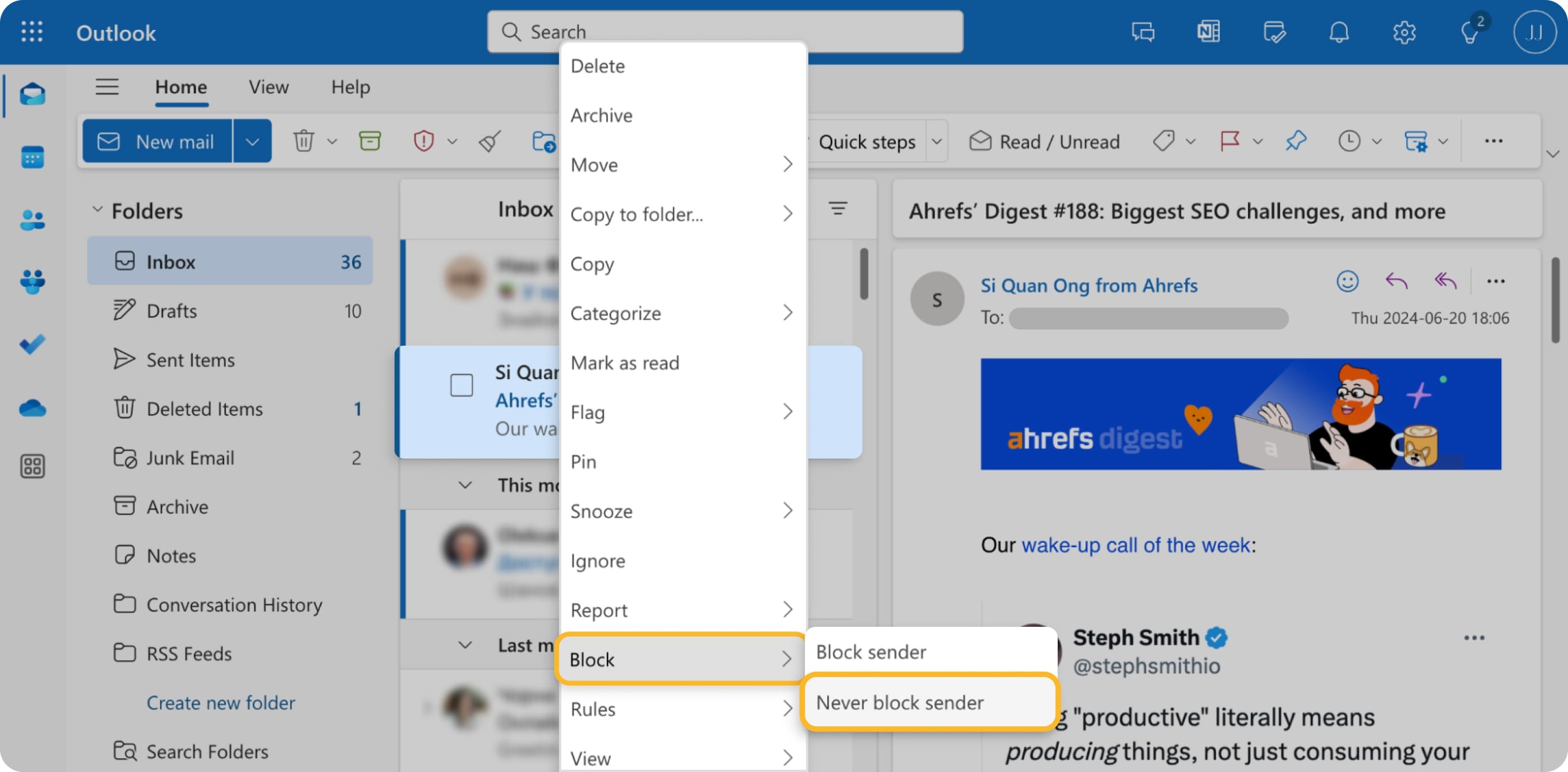This screenshot has width=1568, height=772.
Task: Open the Calendar app in sidebar
Action: 32,157
